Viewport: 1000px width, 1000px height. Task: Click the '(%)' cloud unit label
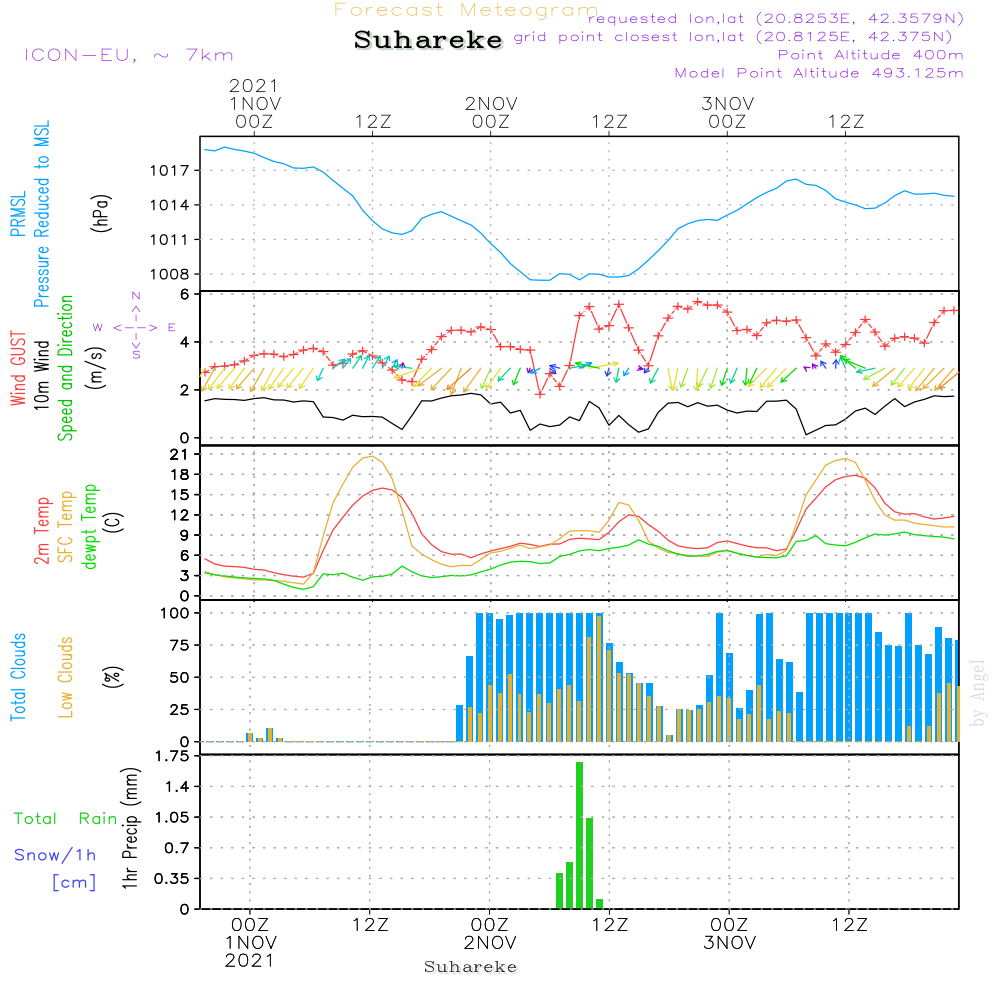(112, 677)
